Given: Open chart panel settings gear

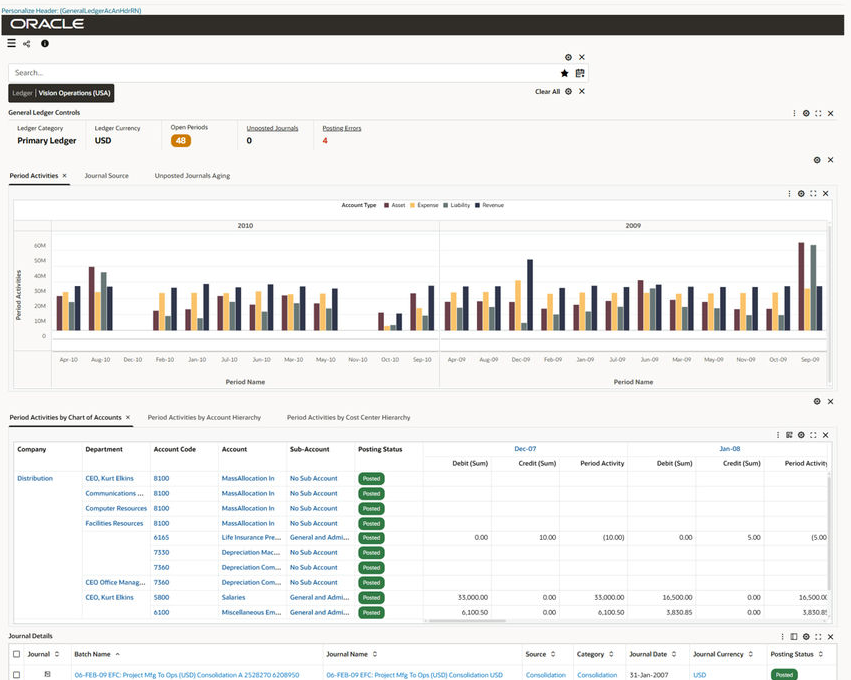Looking at the screenshot, I should [x=801, y=194].
